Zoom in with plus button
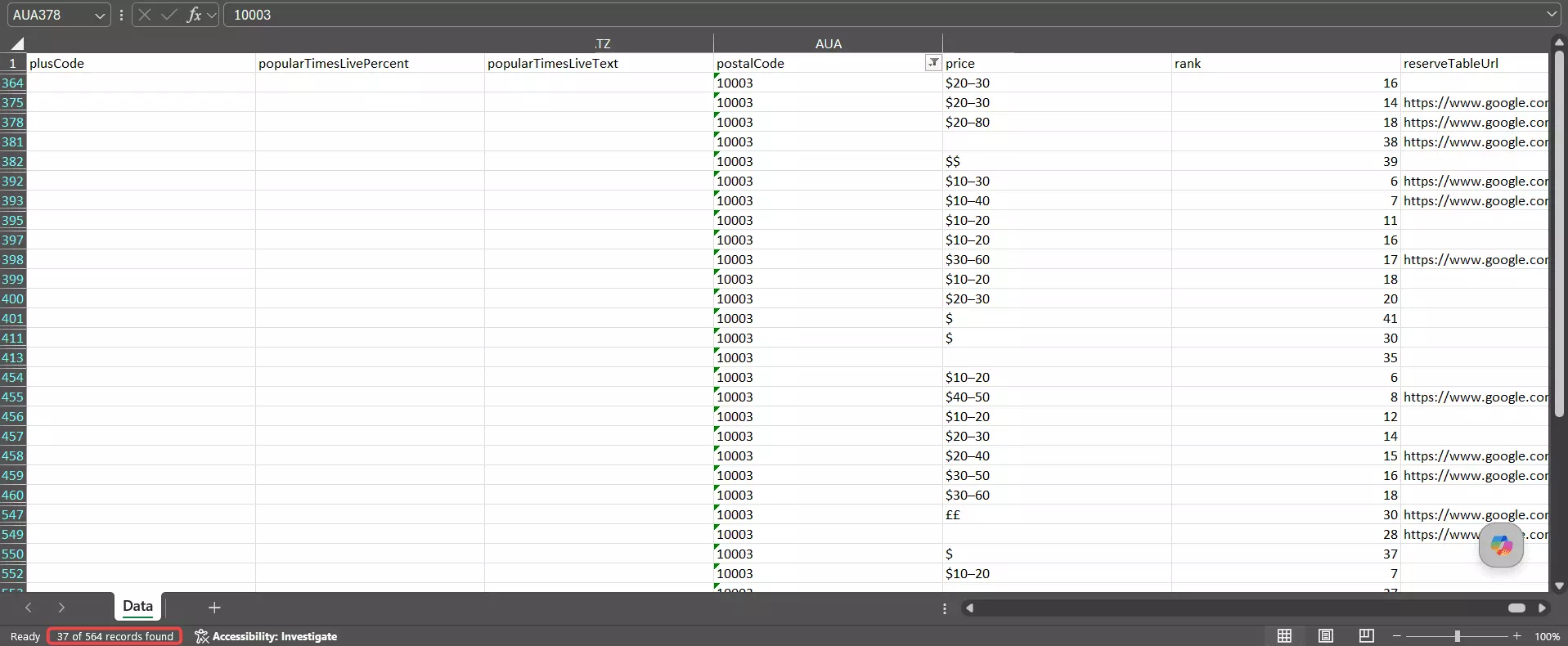Screen dimensions: 1568x646 [x=1516, y=636]
